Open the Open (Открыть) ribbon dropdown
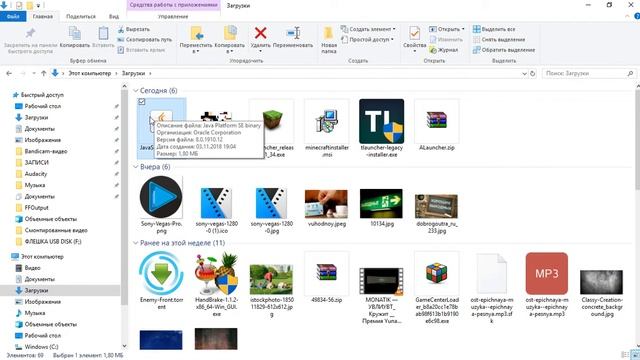This screenshot has width=640, height=360. 447,29
